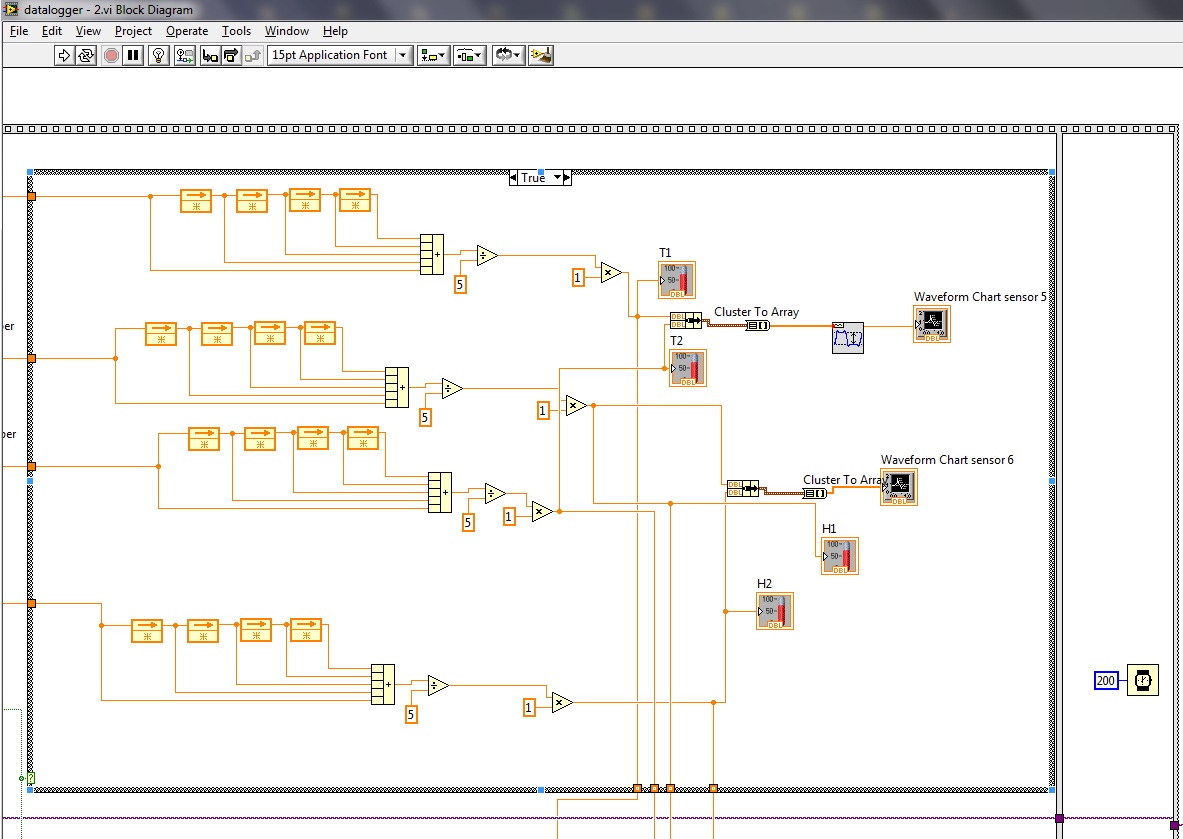Click Run Continuously button
The image size is (1183, 839).
click(x=86, y=55)
